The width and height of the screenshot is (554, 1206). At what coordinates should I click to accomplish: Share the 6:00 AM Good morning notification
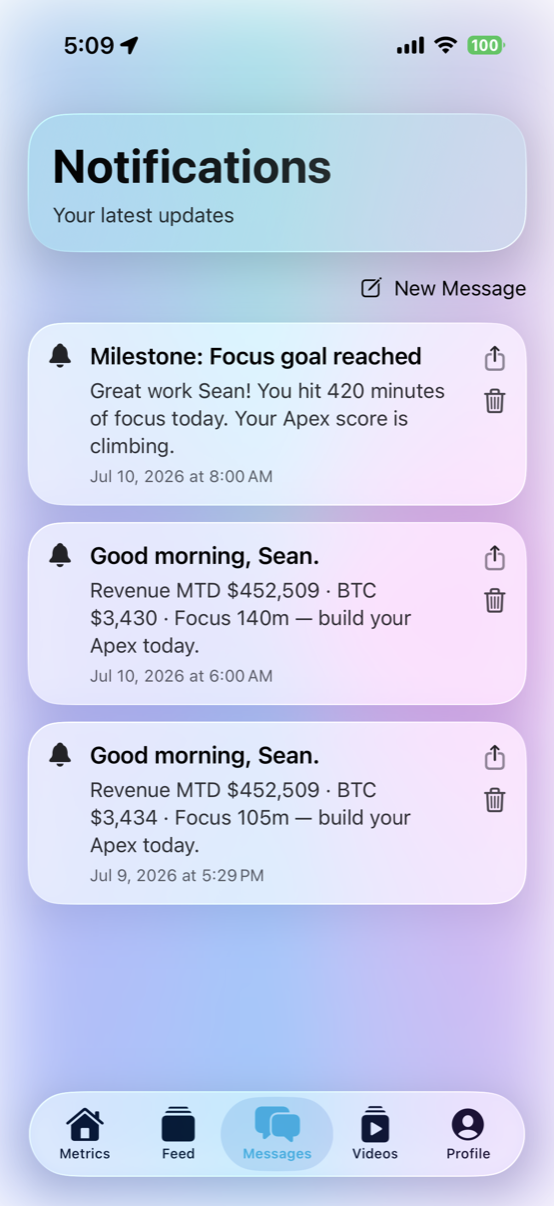click(x=495, y=557)
